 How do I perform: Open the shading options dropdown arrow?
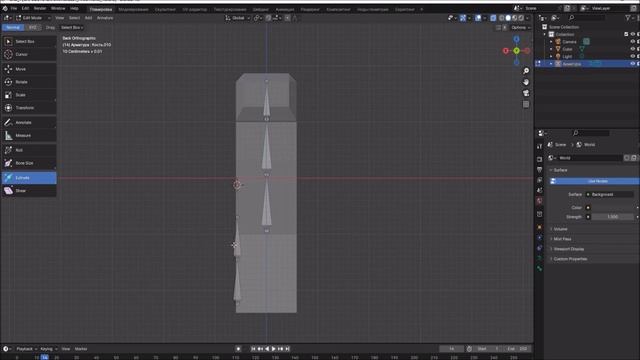click(x=527, y=18)
